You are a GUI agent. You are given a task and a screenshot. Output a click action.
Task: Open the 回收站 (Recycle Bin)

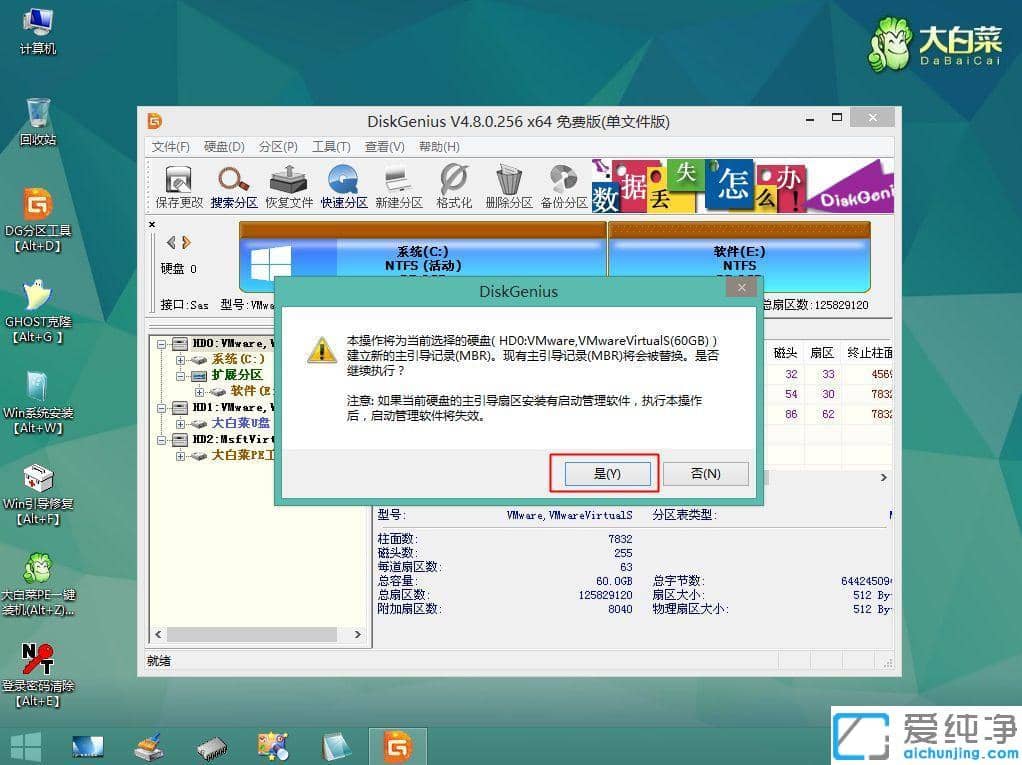38,110
